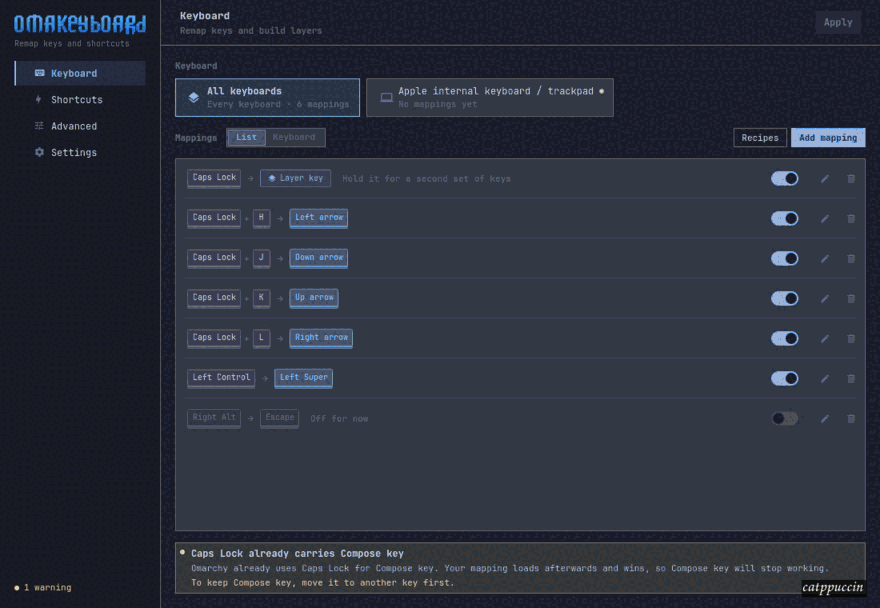Click the laptop icon on Apple keyboard card
This screenshot has width=880, height=608.
pyautogui.click(x=386, y=98)
